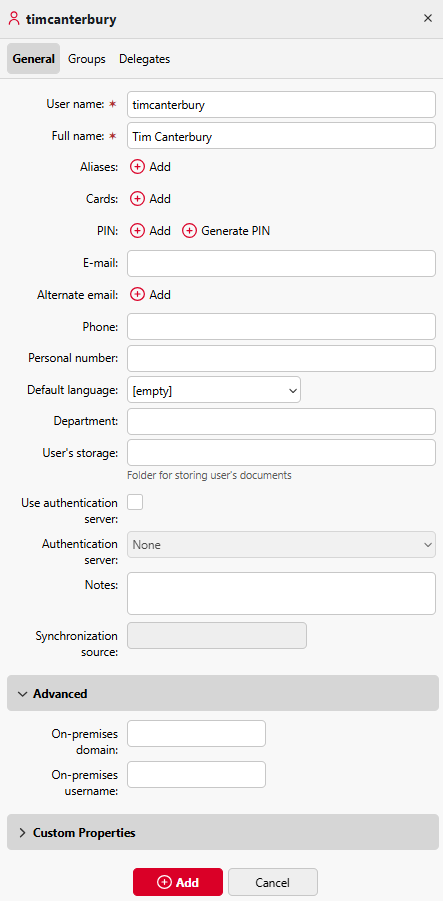Click the red Add button

pyautogui.click(x=178, y=882)
